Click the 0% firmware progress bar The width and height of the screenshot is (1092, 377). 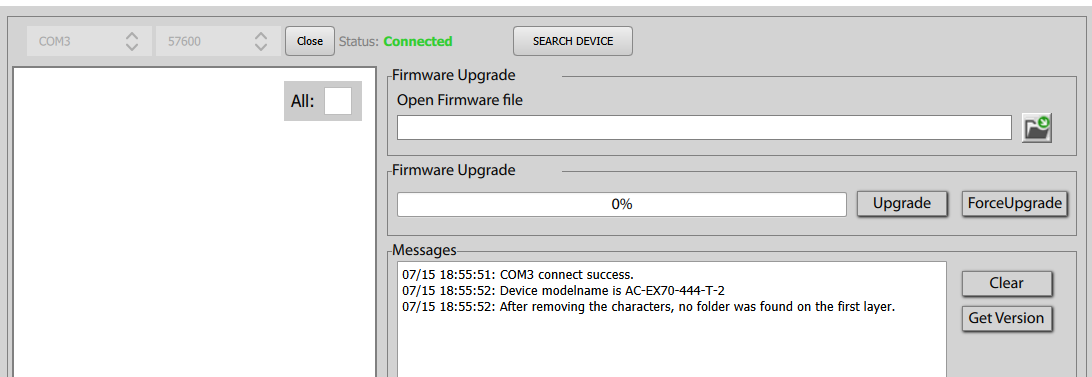(x=622, y=204)
